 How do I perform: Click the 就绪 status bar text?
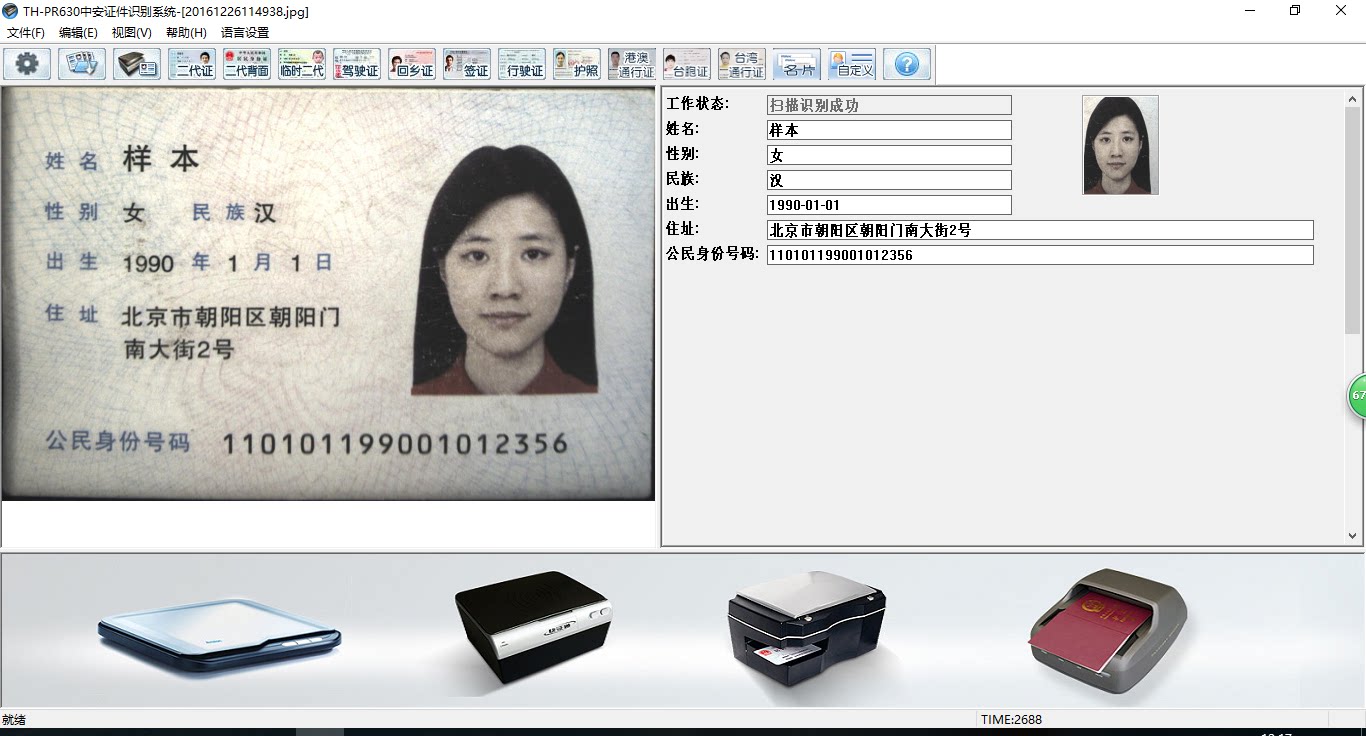(x=14, y=720)
